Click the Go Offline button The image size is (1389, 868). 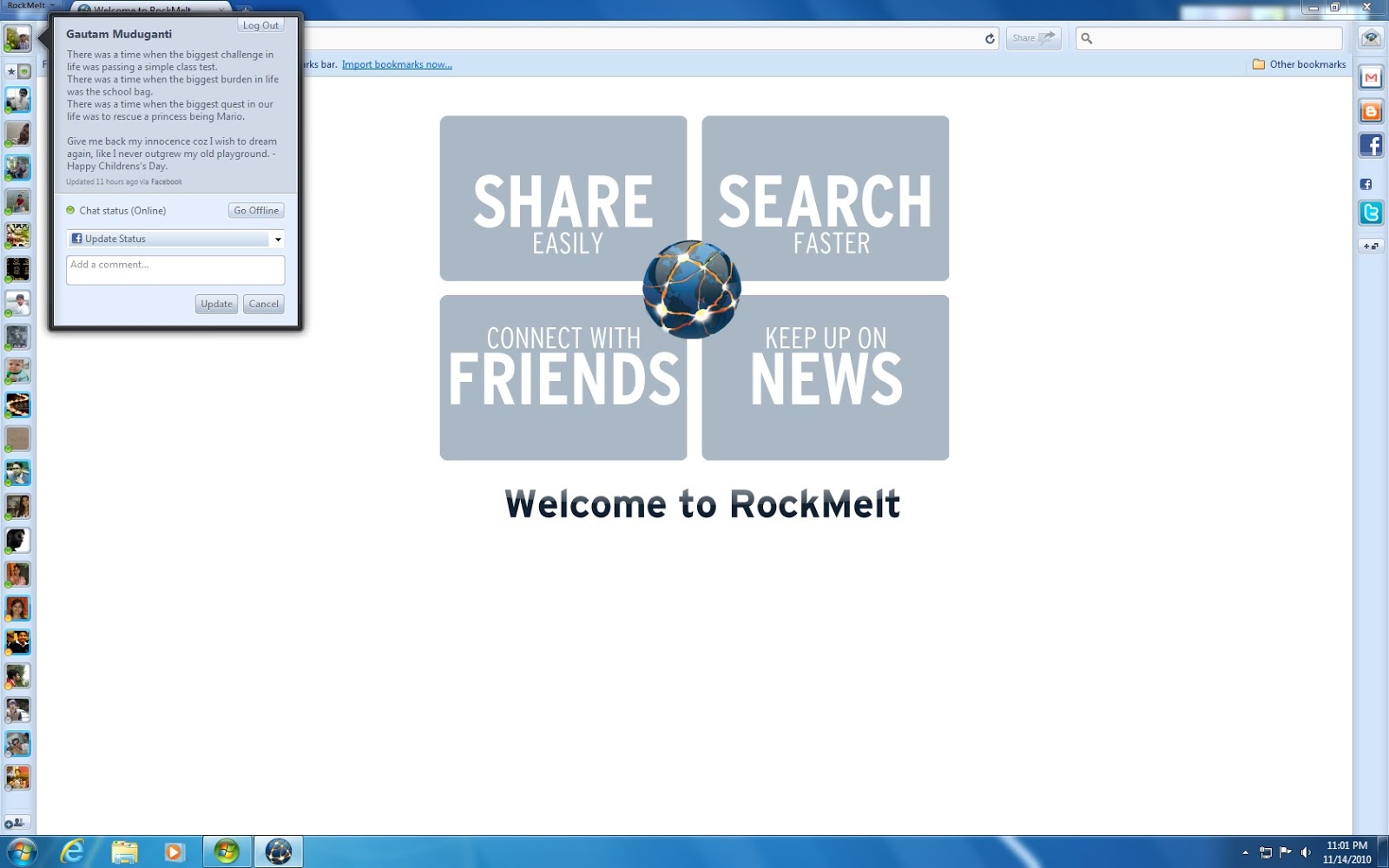coord(256,210)
